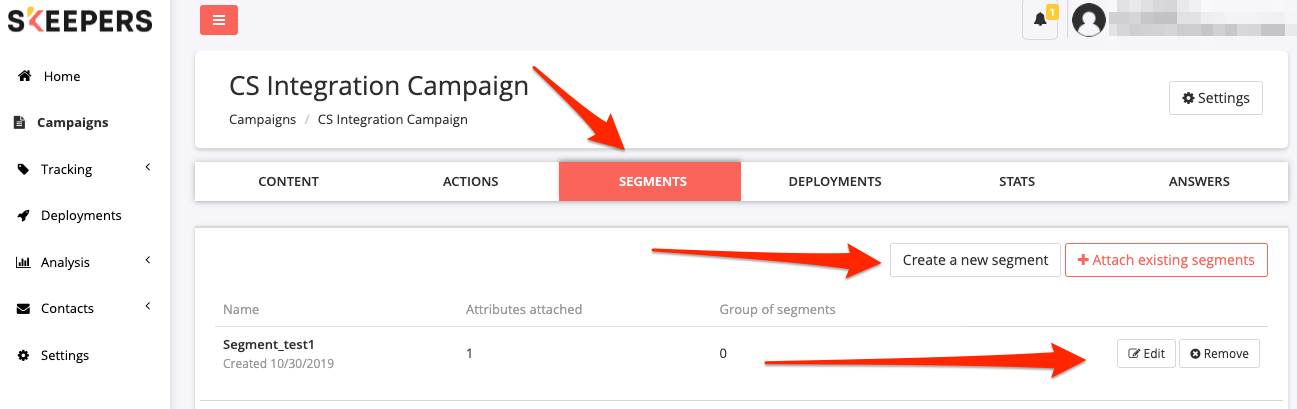Expand the Contacts submenu chevron
The width and height of the screenshot is (1297, 409).
coord(148,307)
